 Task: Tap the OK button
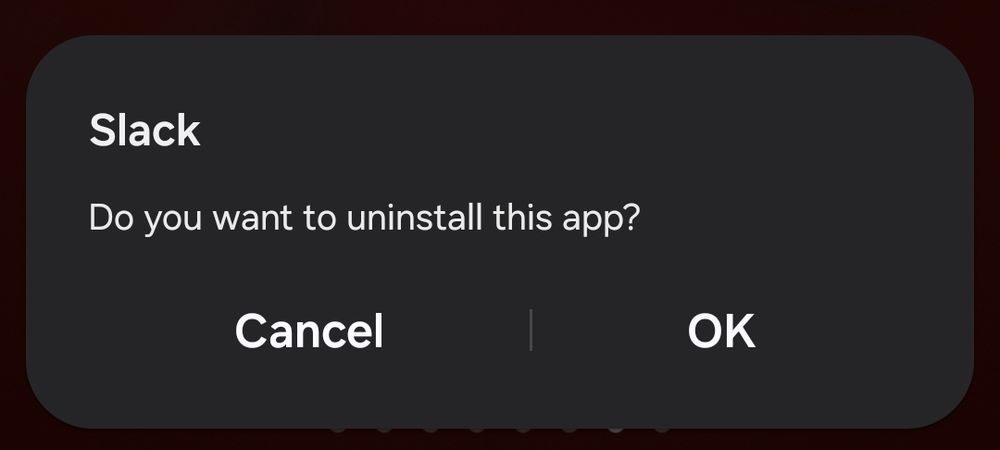721,331
